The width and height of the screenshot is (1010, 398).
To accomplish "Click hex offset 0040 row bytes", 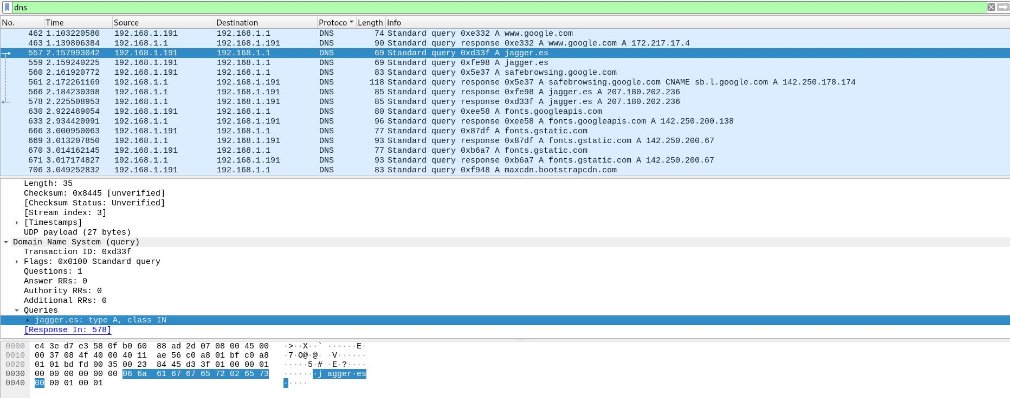I will click(68, 383).
